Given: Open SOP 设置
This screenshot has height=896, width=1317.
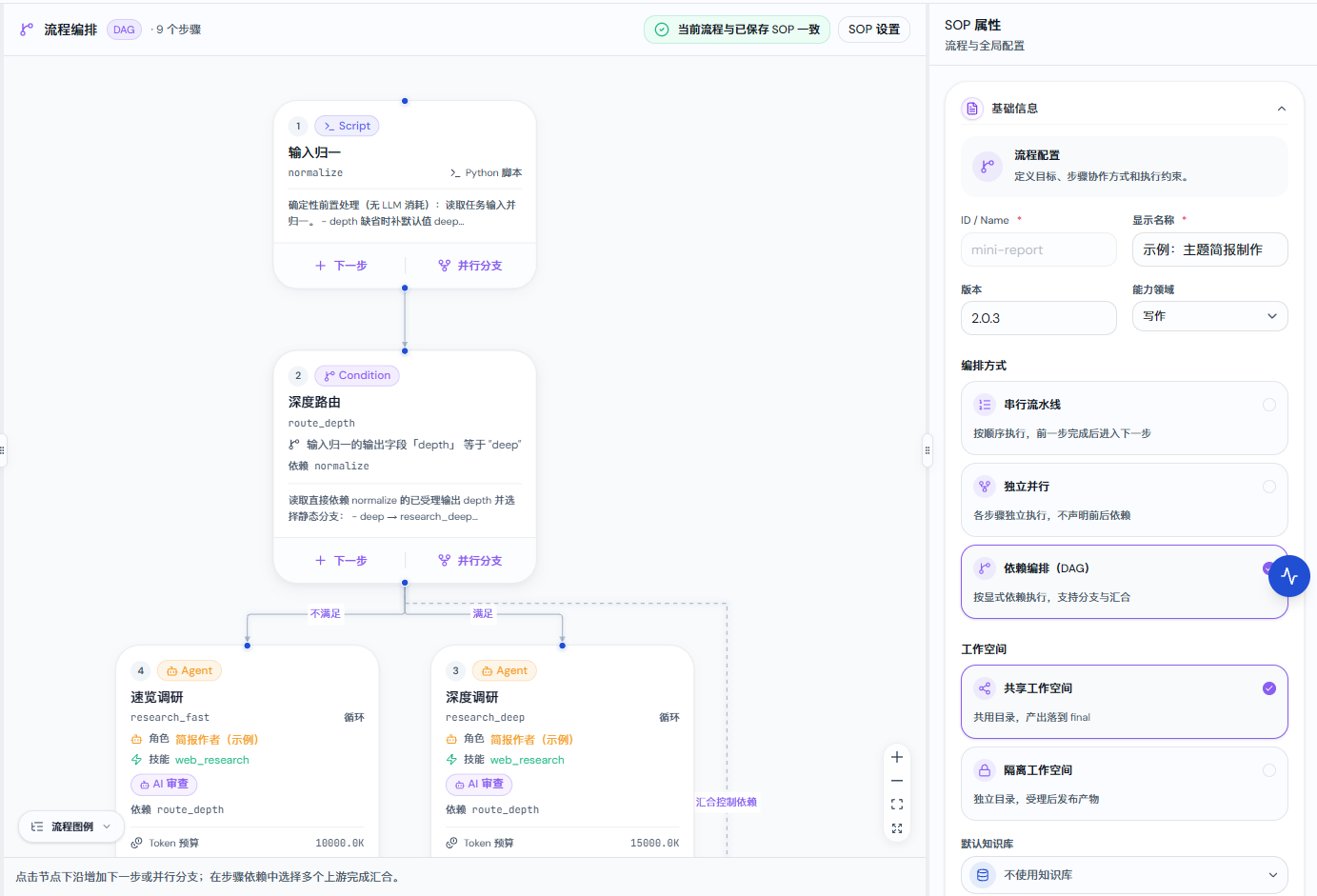Looking at the screenshot, I should tap(874, 30).
